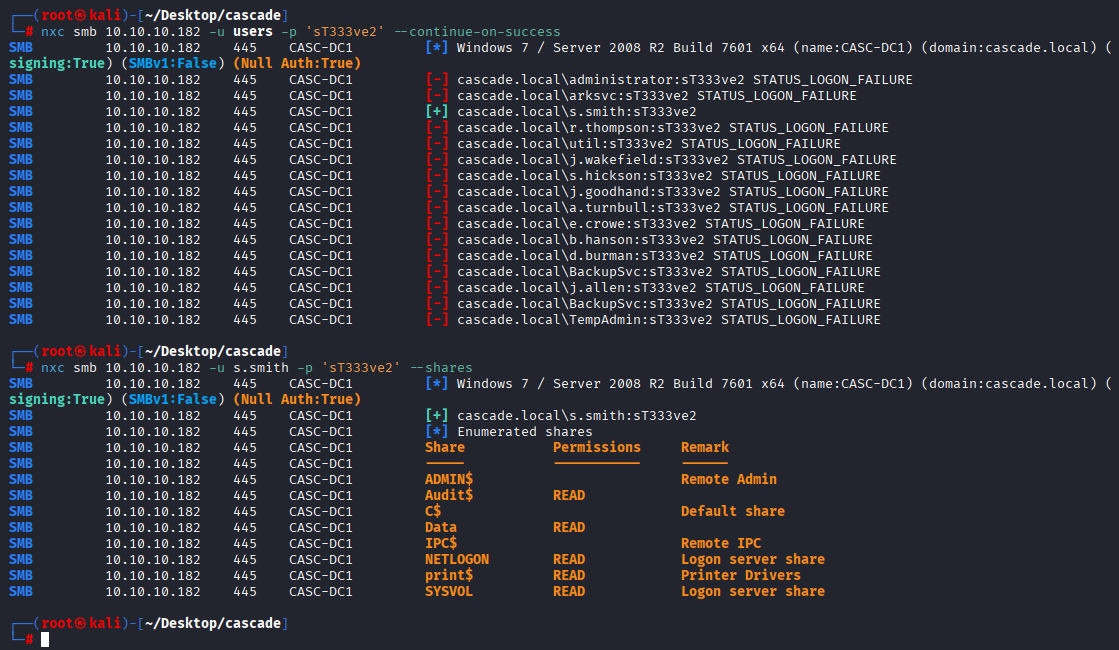
Task: Click the 'Remote Admin' remark
Action: point(729,479)
